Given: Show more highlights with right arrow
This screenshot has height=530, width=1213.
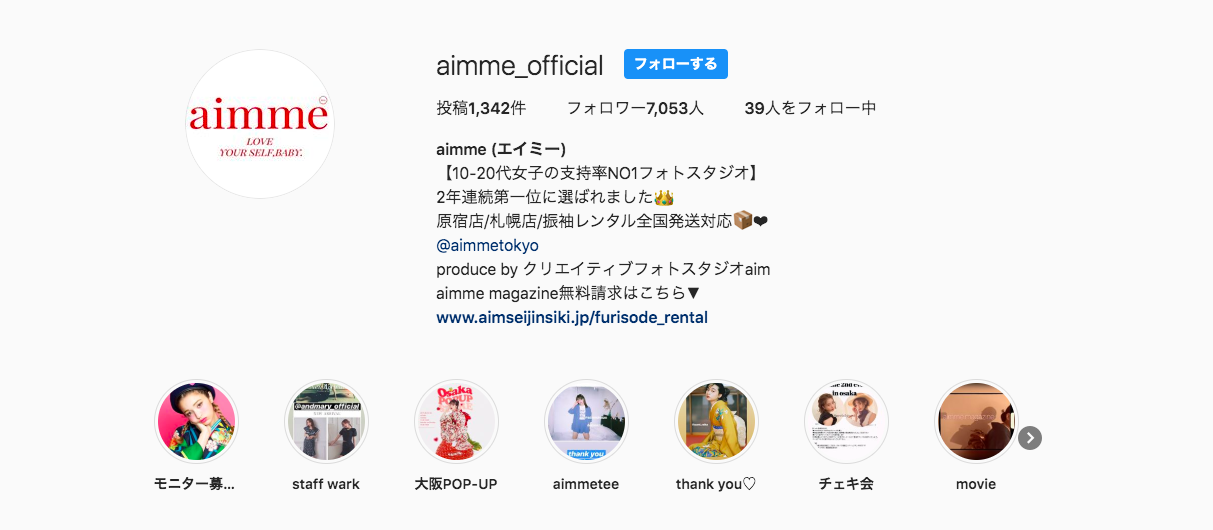Looking at the screenshot, I should [x=1030, y=438].
